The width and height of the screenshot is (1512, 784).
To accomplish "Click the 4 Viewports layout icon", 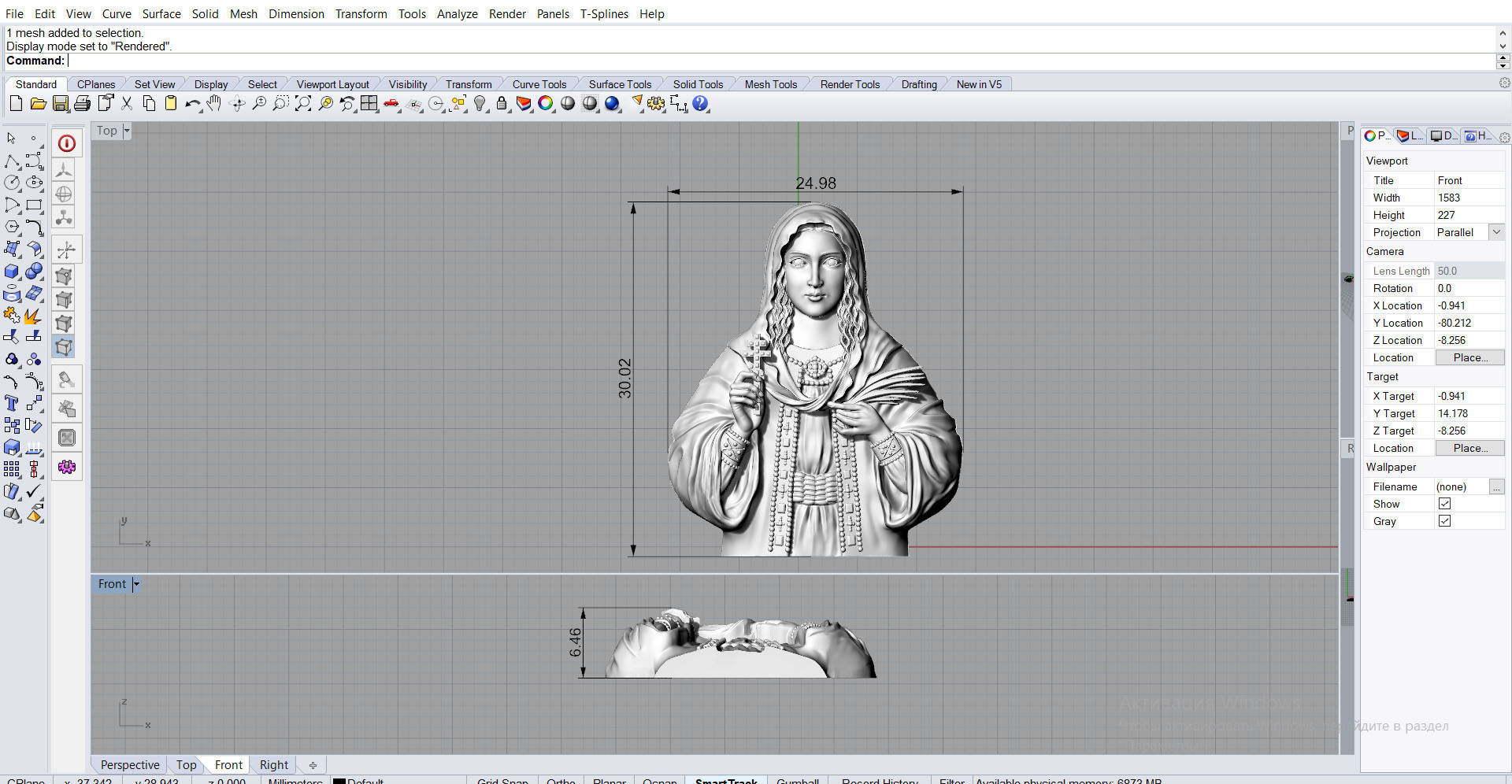I will [x=369, y=103].
